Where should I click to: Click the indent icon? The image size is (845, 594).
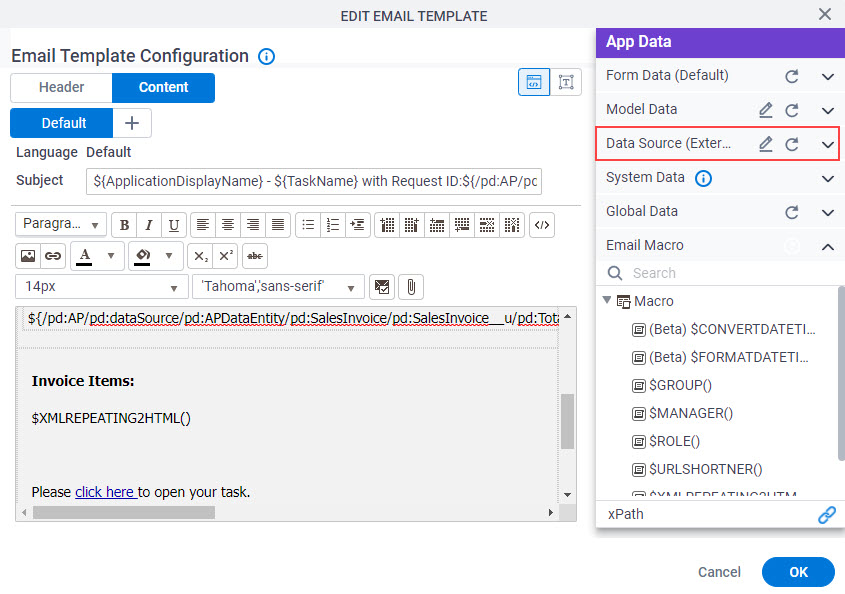point(357,225)
